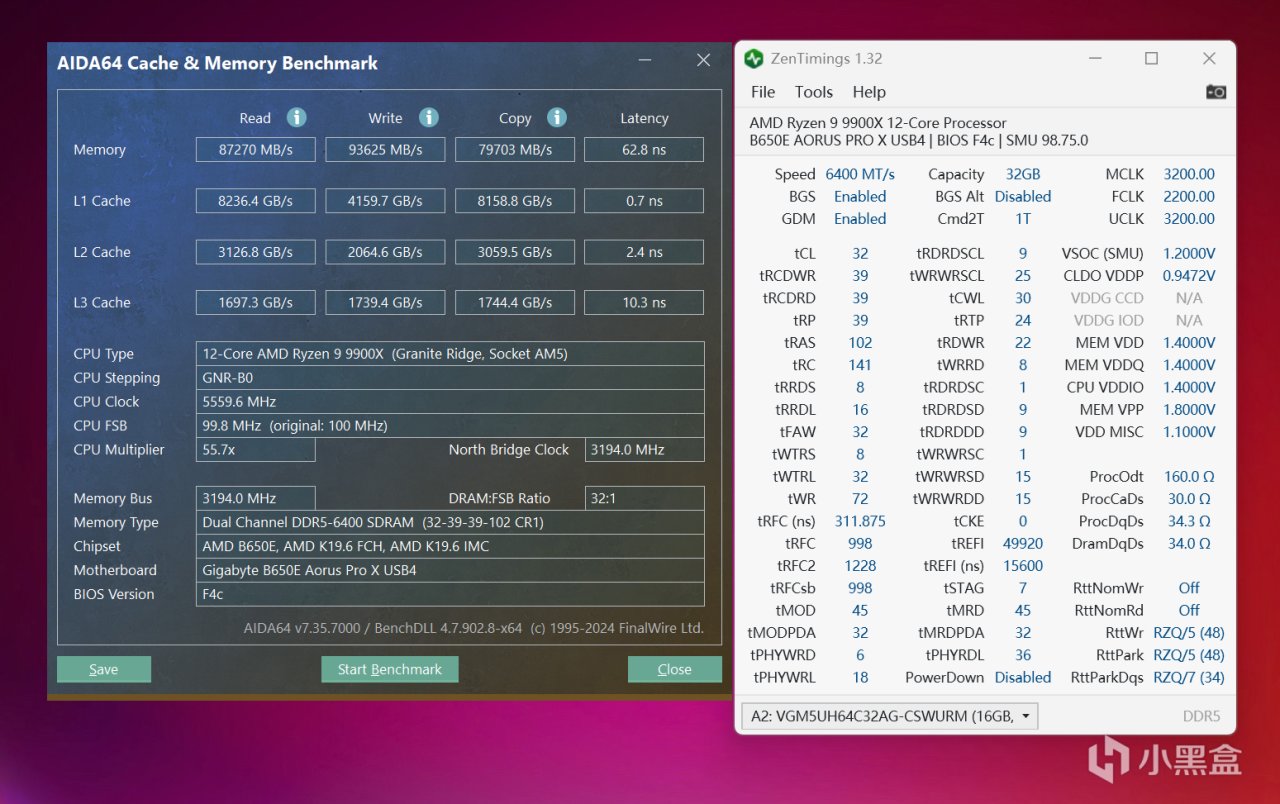The width and height of the screenshot is (1280, 804).
Task: Click the FCLK value 2200.00
Action: pos(1189,196)
